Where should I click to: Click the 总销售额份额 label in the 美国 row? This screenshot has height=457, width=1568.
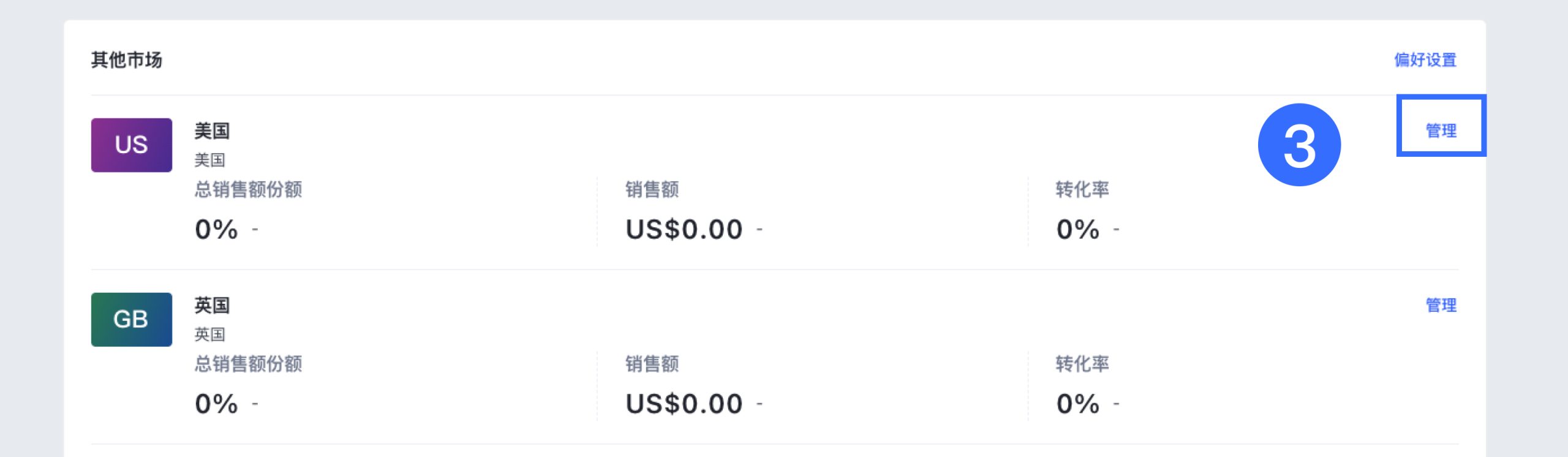pos(248,189)
